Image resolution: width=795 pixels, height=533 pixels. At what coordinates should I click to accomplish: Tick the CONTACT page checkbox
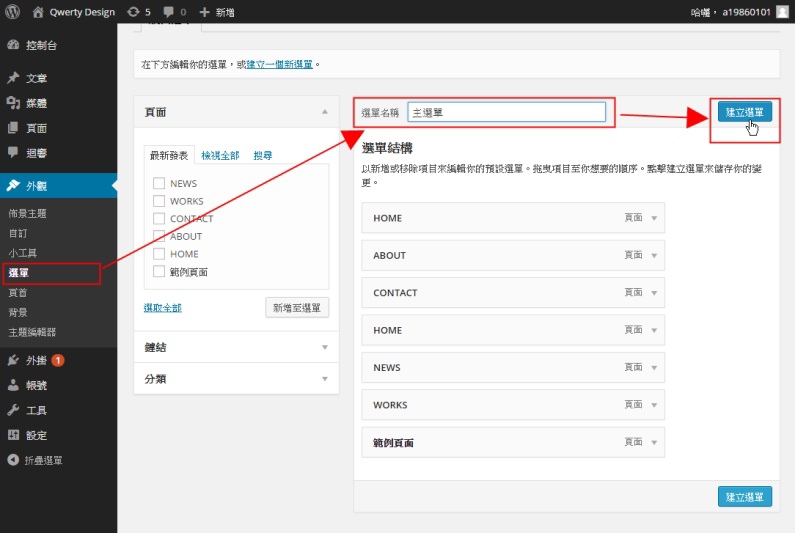159,219
